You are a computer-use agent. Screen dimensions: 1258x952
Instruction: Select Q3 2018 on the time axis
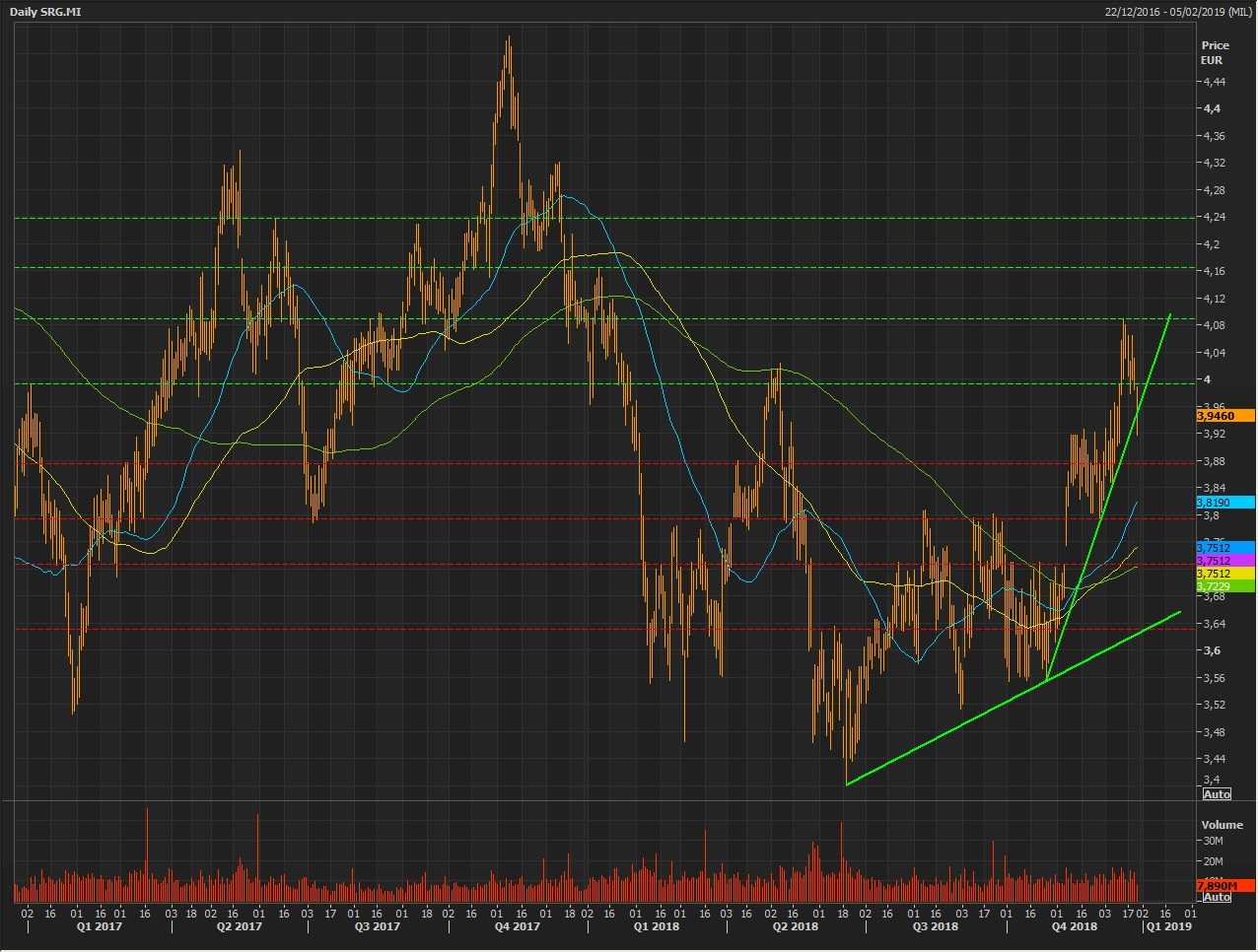[935, 926]
